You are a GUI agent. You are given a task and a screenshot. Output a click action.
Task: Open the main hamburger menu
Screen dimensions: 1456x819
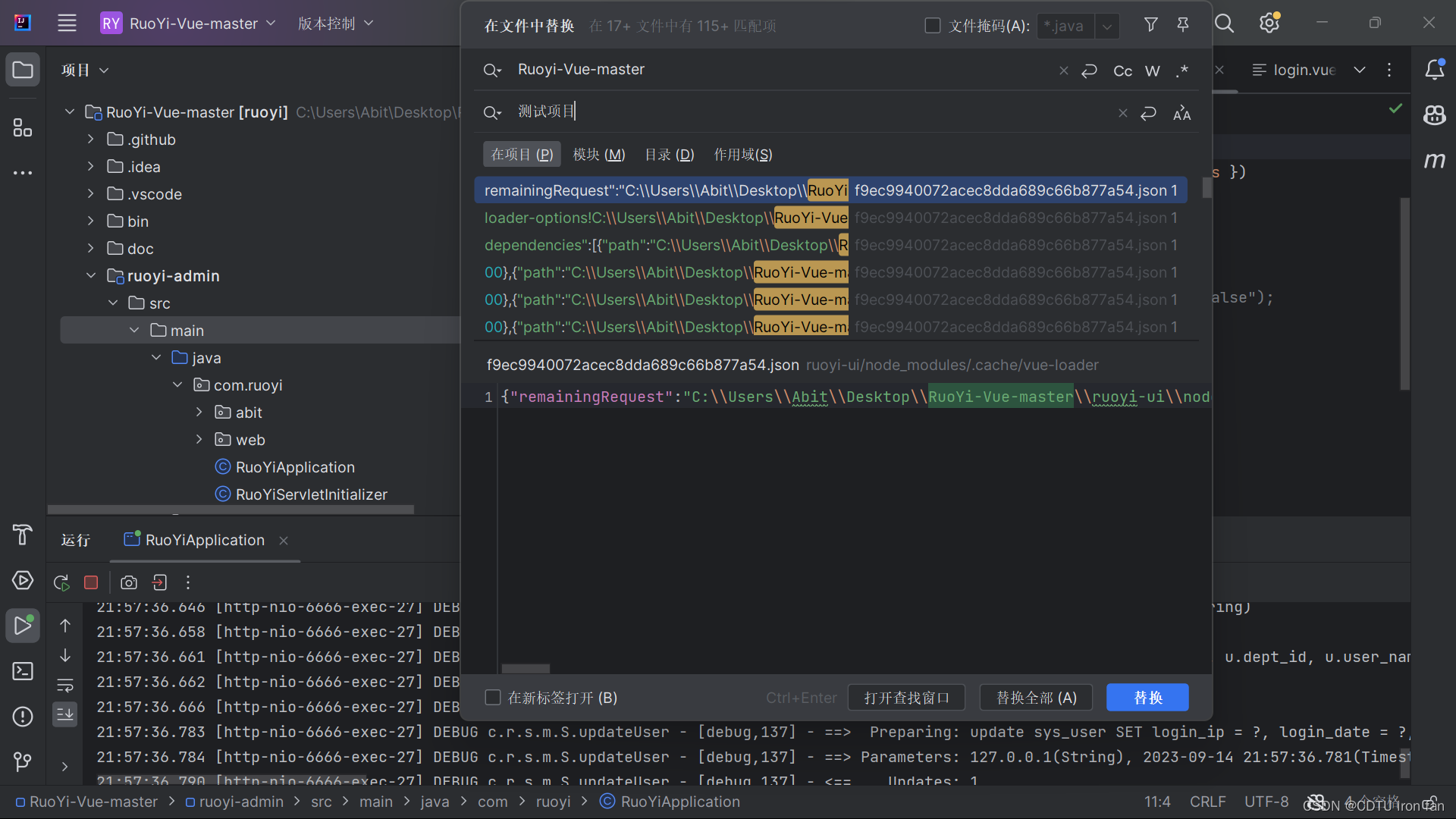click(67, 24)
